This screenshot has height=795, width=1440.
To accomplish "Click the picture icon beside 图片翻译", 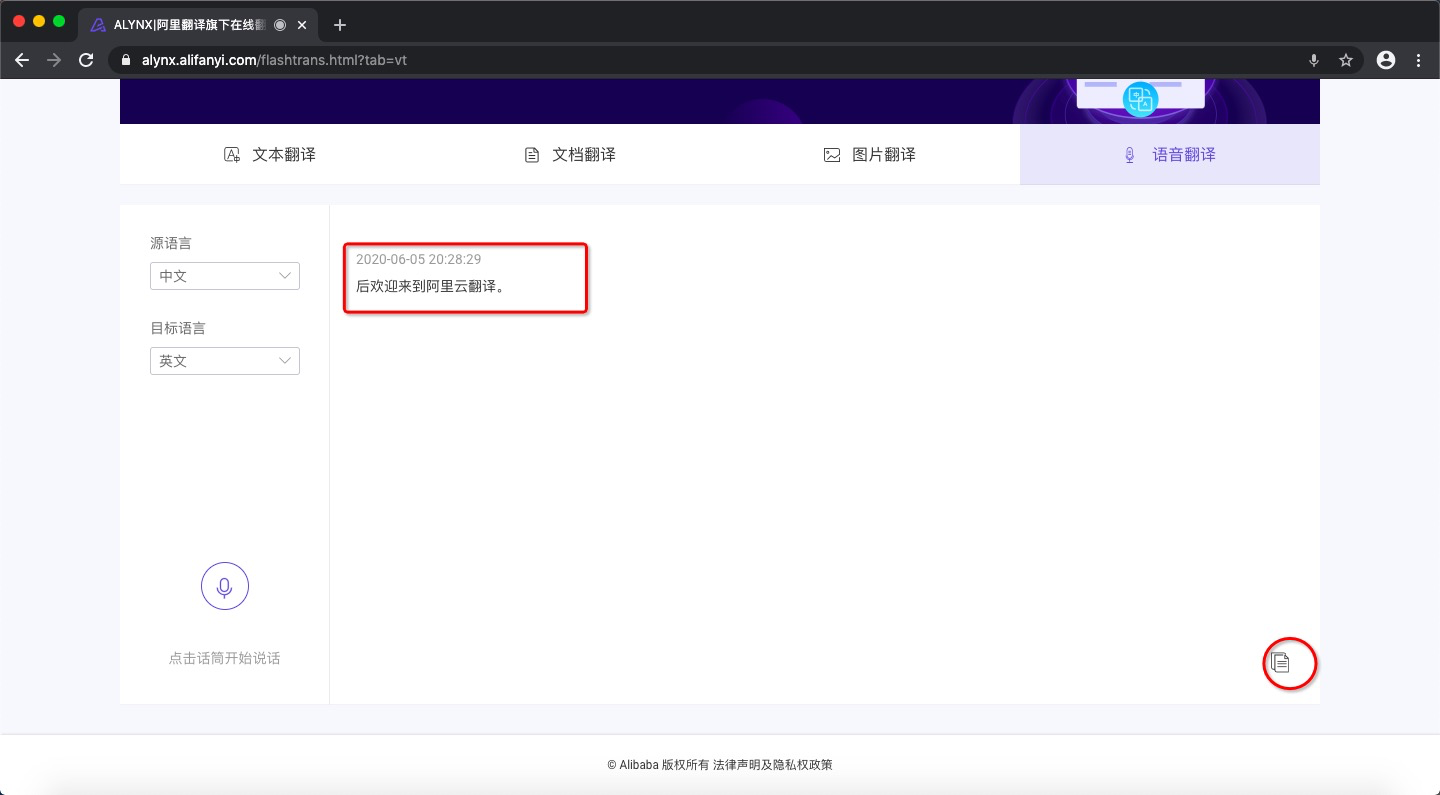I will pos(832,155).
